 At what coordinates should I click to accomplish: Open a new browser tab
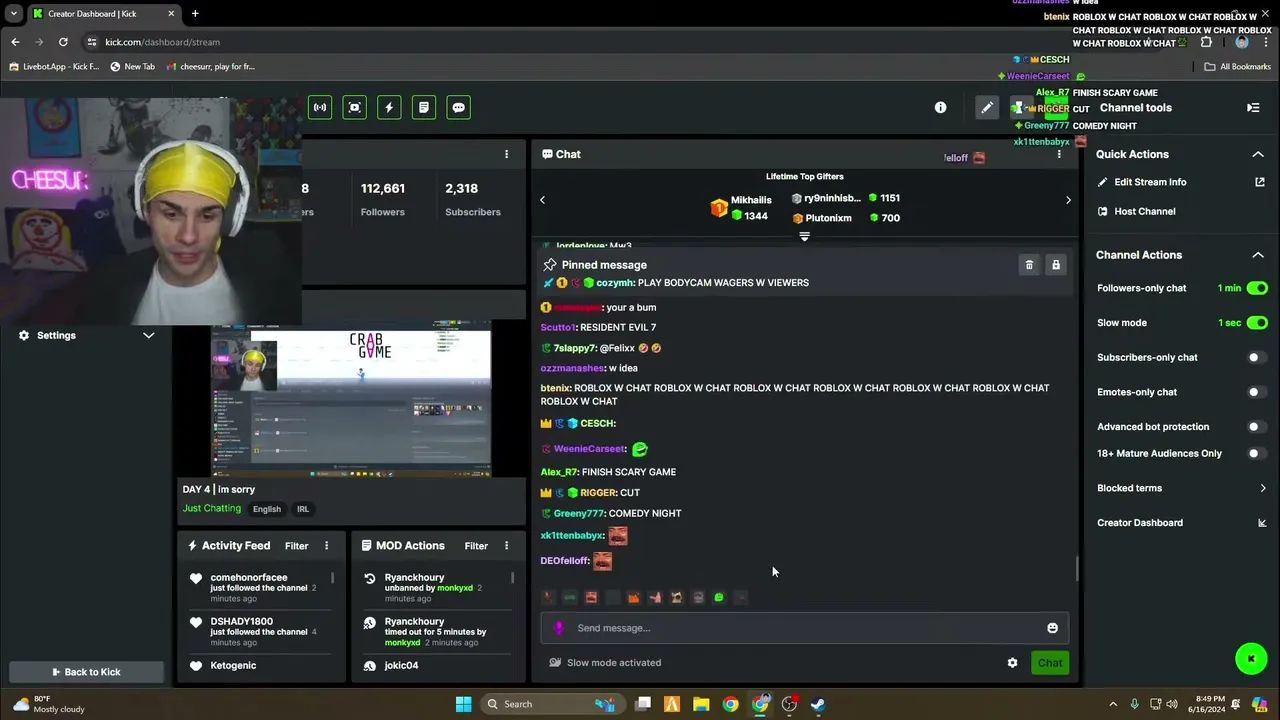[x=195, y=14]
